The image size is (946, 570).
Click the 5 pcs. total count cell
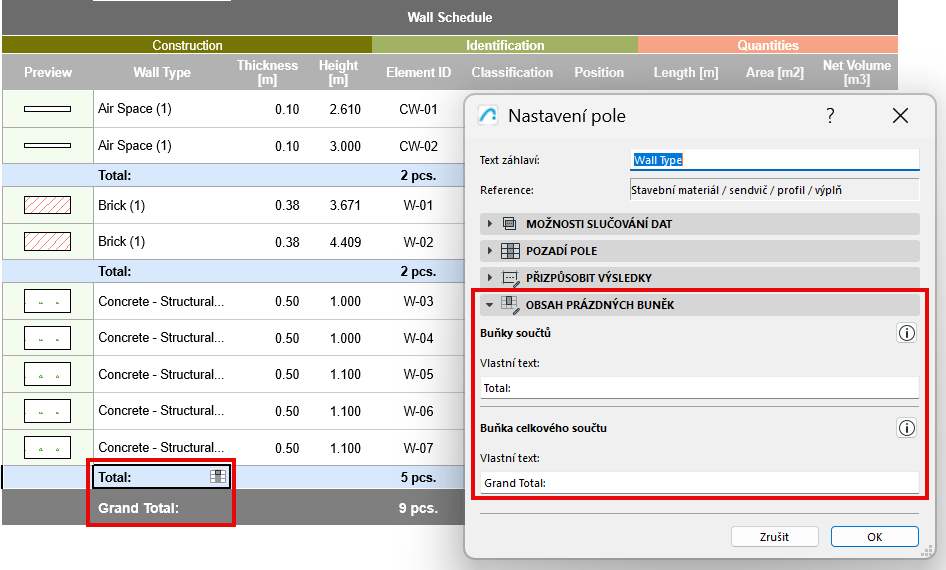pyautogui.click(x=418, y=477)
